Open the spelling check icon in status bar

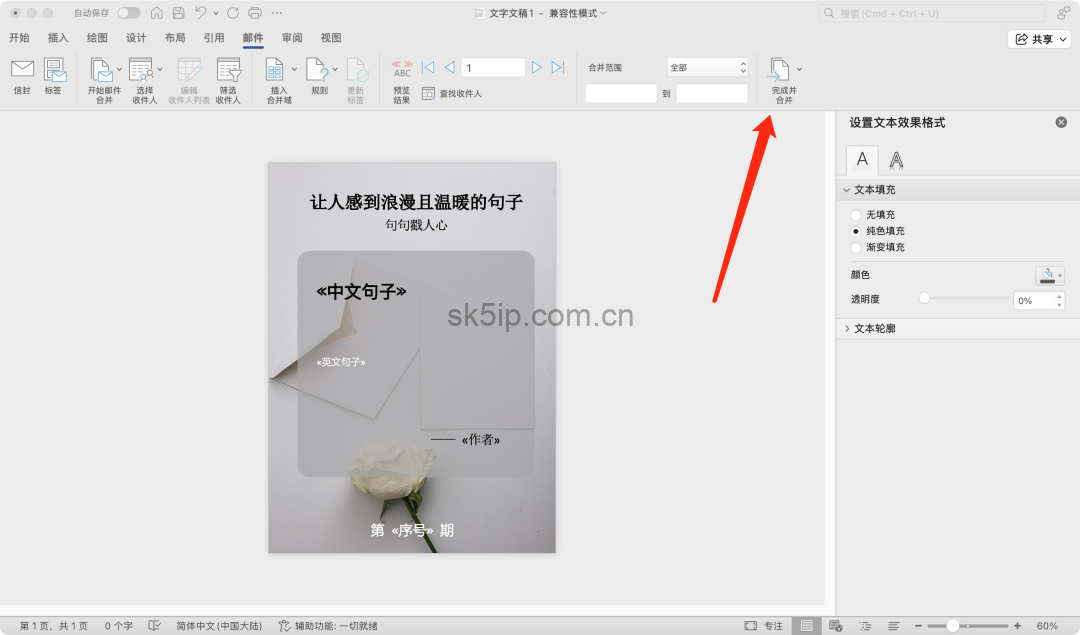[x=154, y=624]
